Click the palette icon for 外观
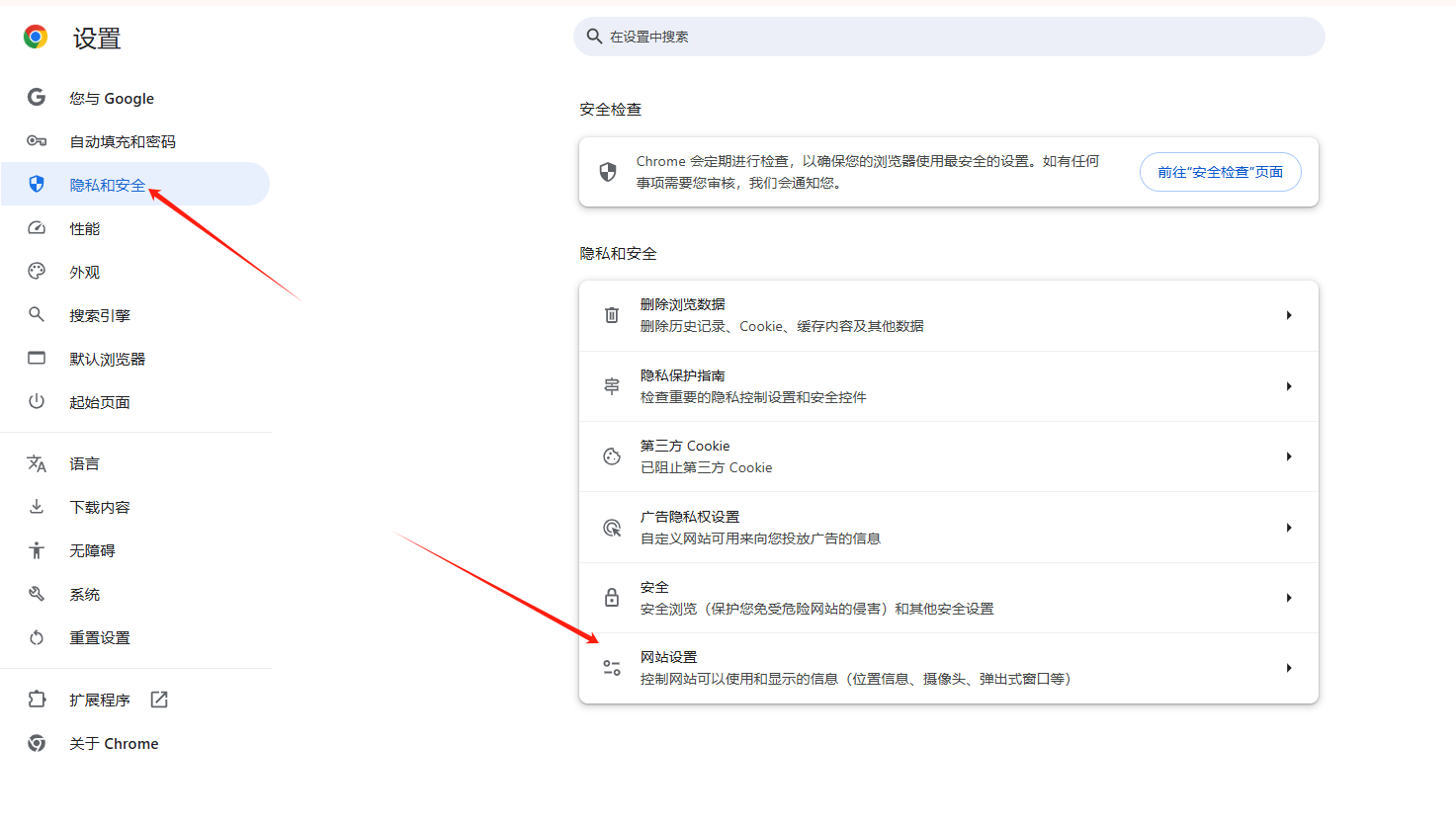1456x826 pixels. [x=37, y=271]
